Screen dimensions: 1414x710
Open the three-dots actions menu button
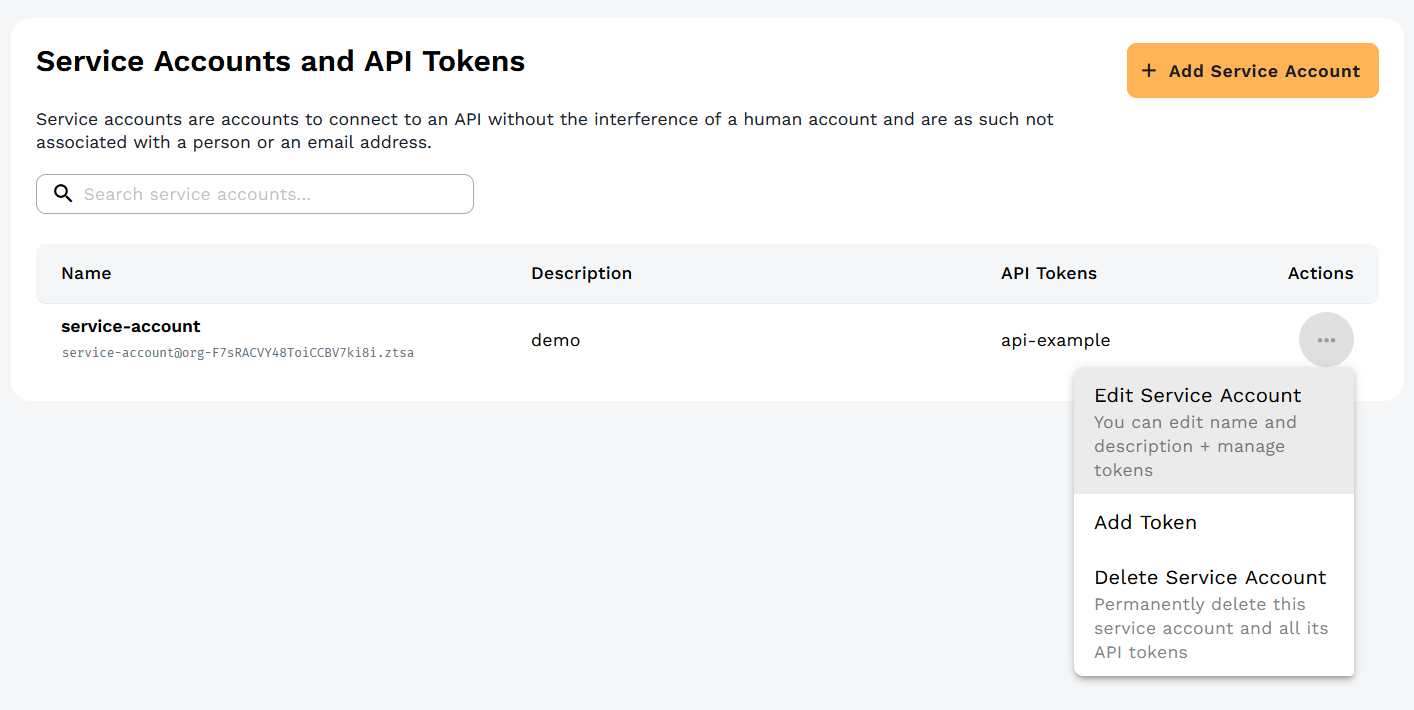tap(1326, 340)
